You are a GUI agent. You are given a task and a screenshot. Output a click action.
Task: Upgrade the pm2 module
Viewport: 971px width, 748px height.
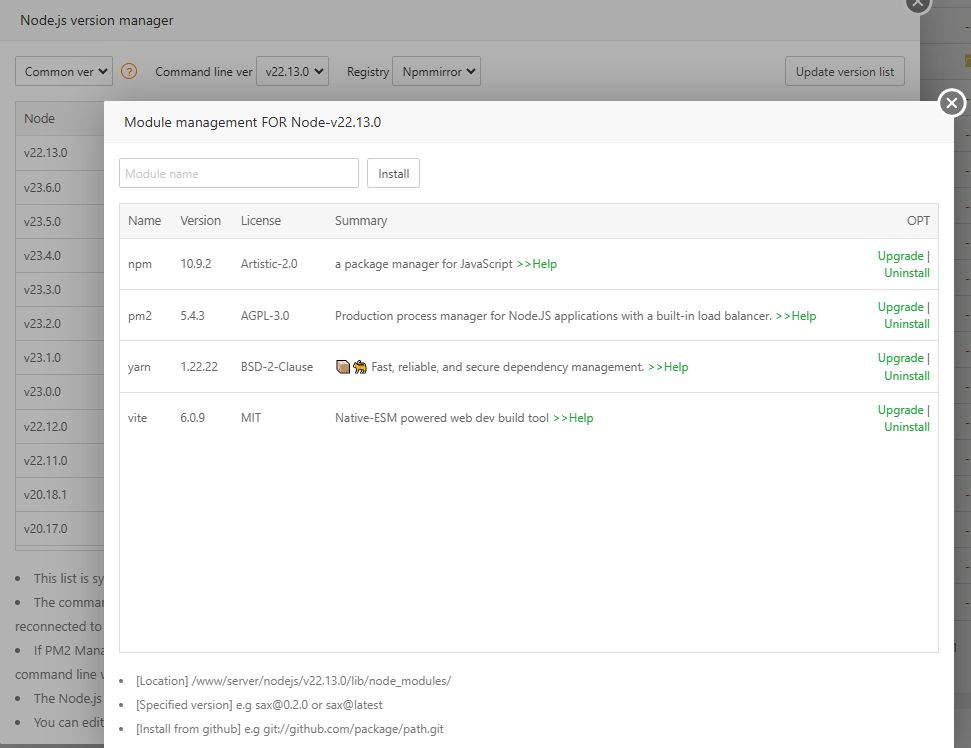click(x=900, y=307)
